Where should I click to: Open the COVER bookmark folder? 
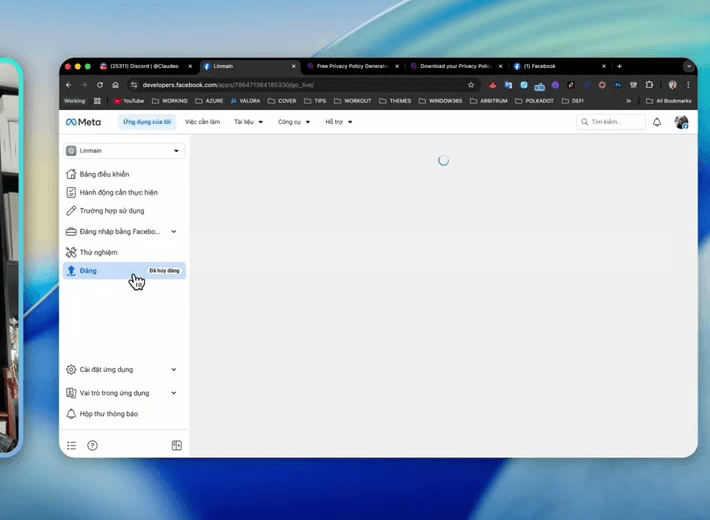[282, 101]
